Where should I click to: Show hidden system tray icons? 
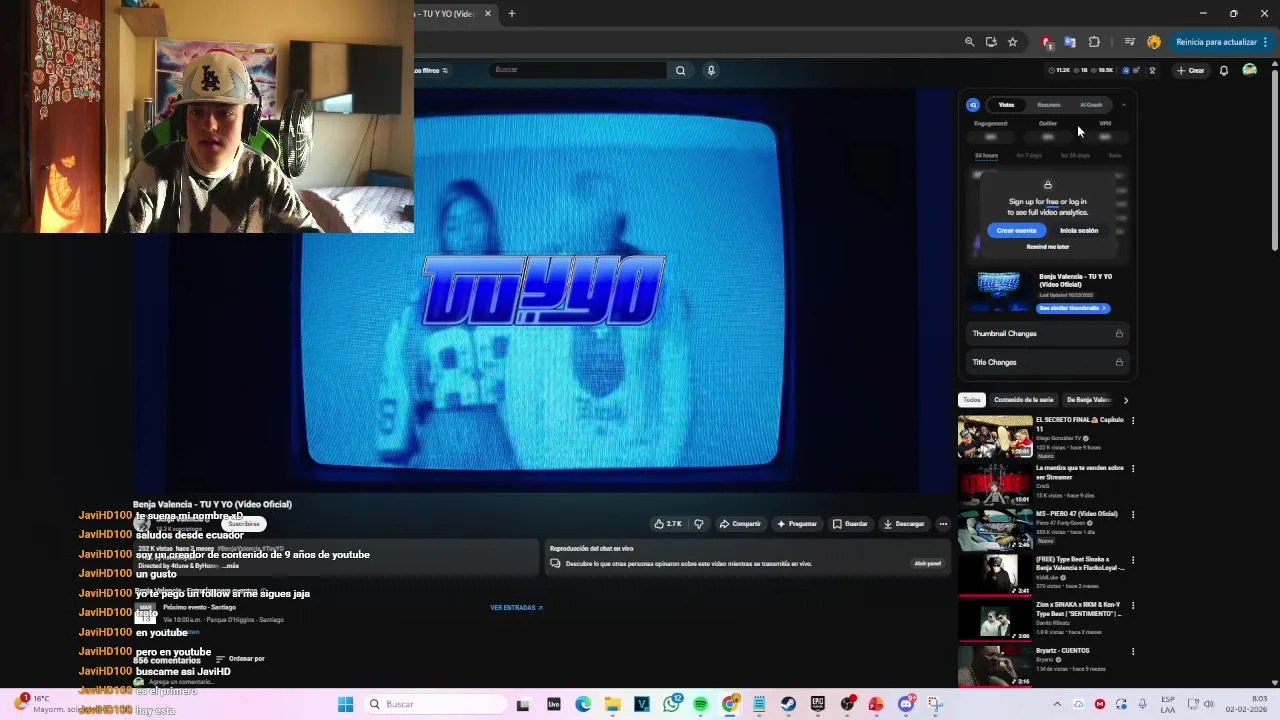click(x=1057, y=704)
